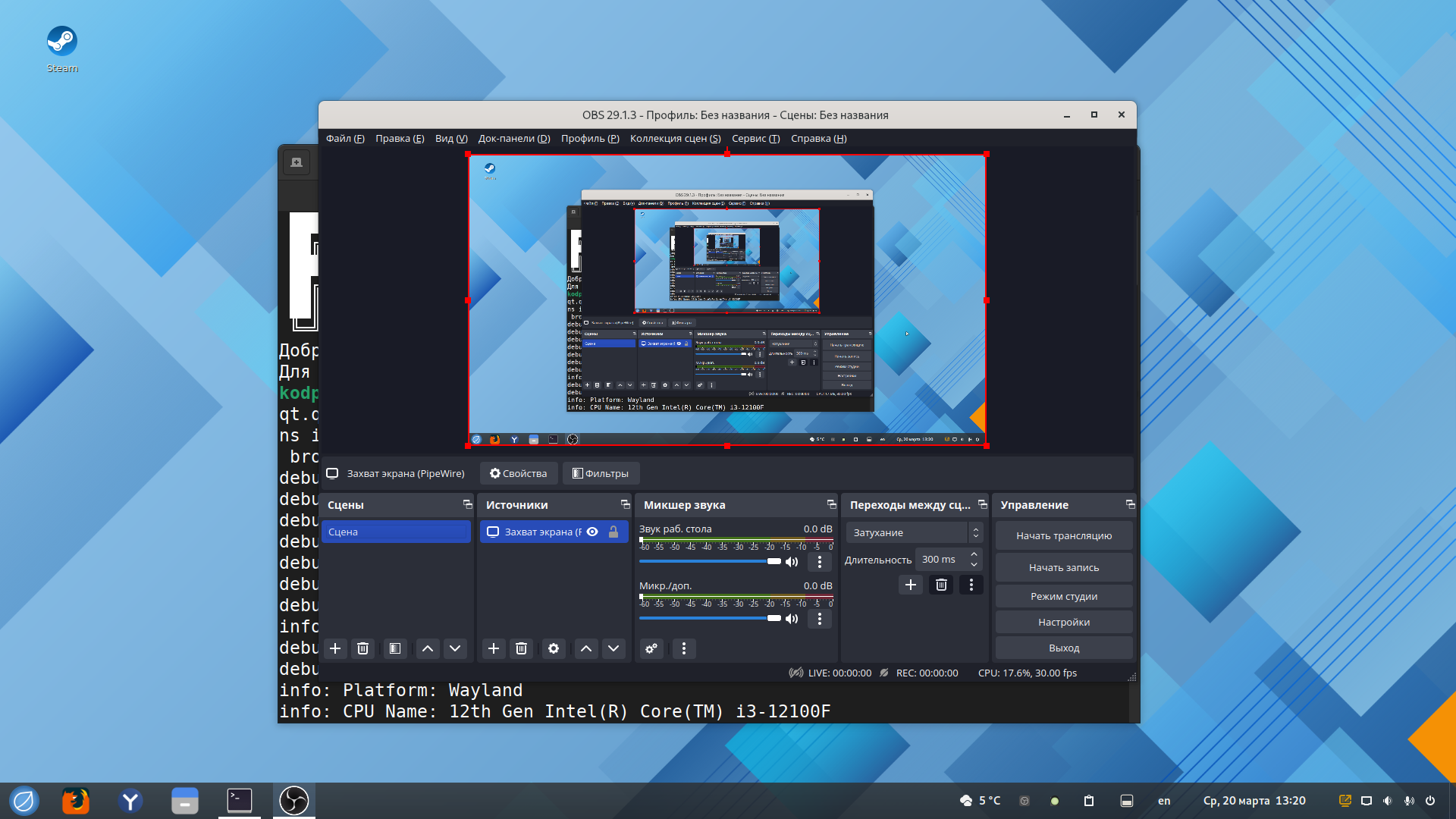
Task: Add a new scene with plus icon
Action: point(335,648)
